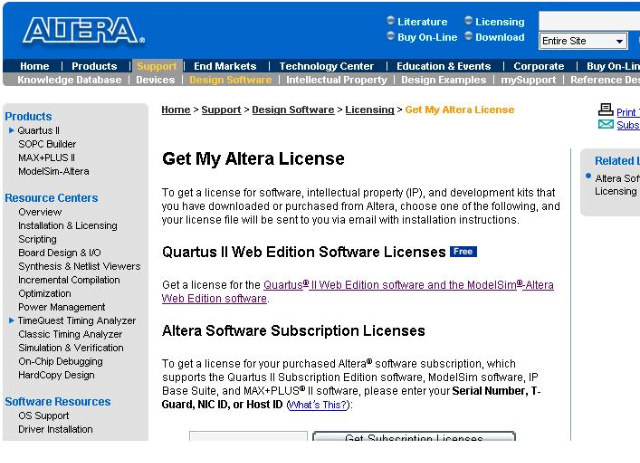Open Scripting resource center
Viewport: 640px width, 463px height.
38,239
